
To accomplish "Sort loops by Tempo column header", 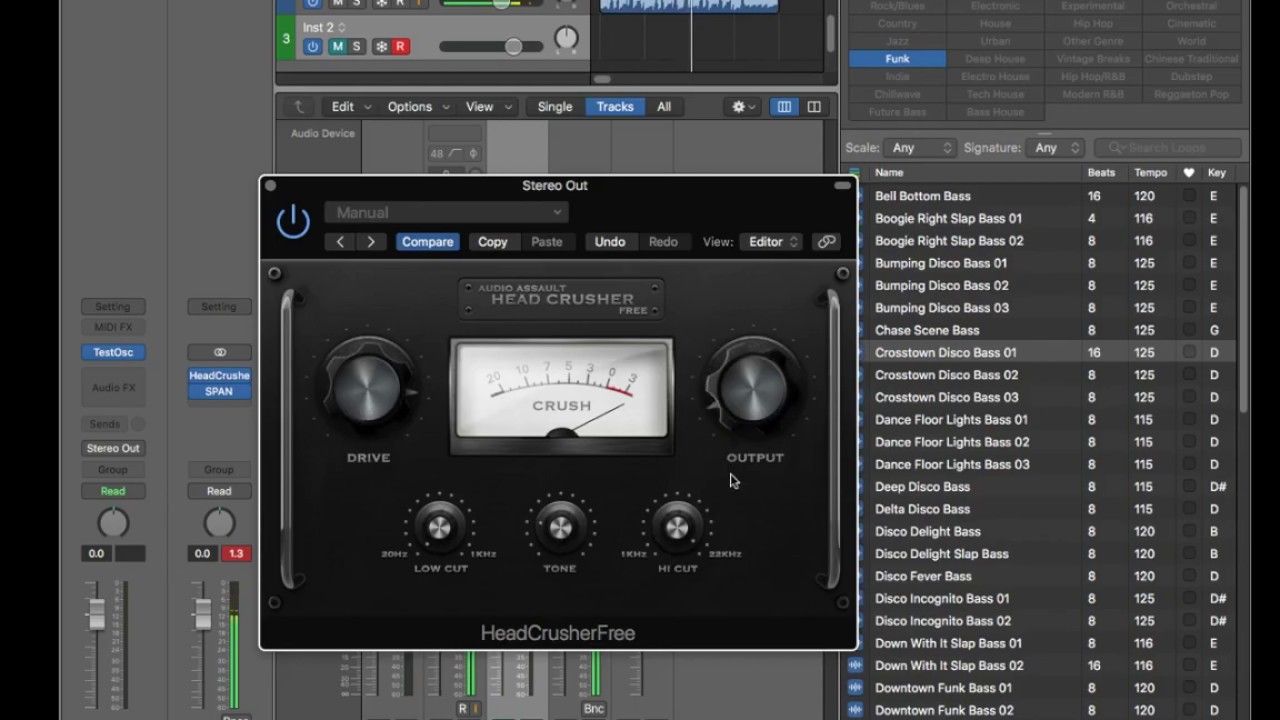I will [1150, 173].
